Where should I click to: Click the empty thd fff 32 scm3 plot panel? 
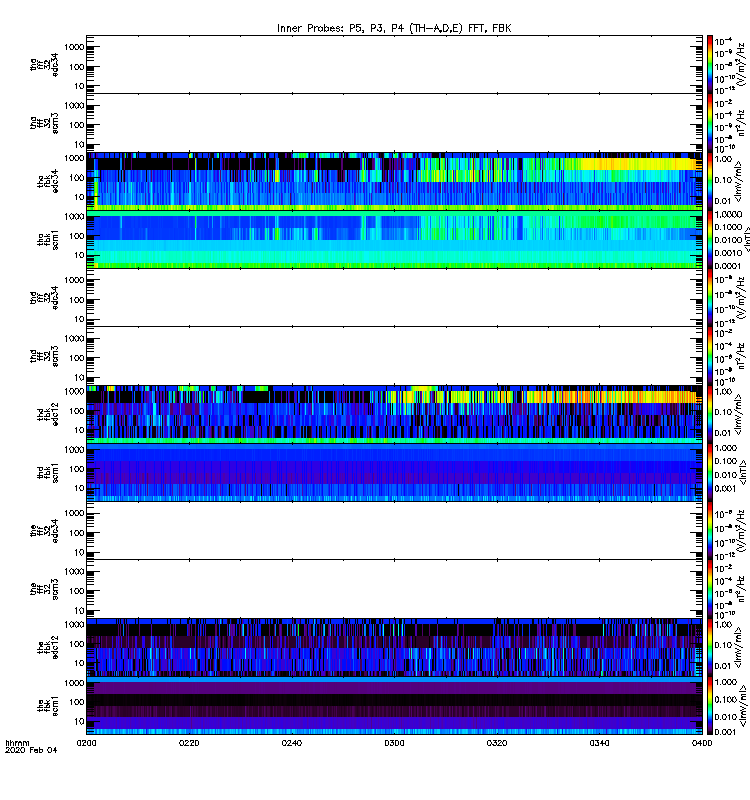tap(394, 356)
